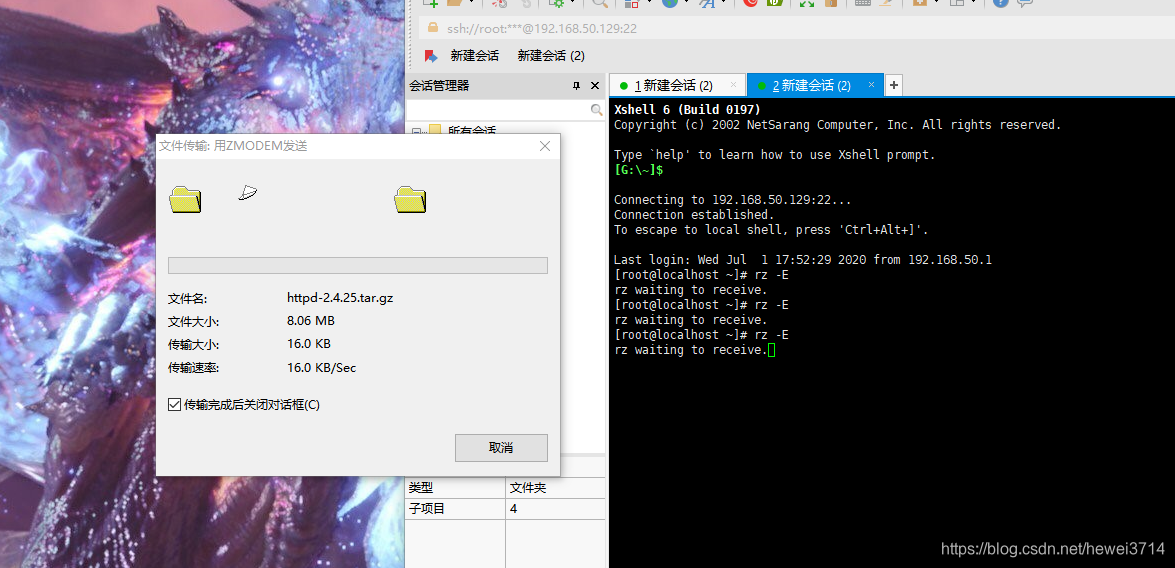Click terminal line 'rz waiting to receive.' cursor
Screen dimensions: 1175x568
[x=772, y=350]
